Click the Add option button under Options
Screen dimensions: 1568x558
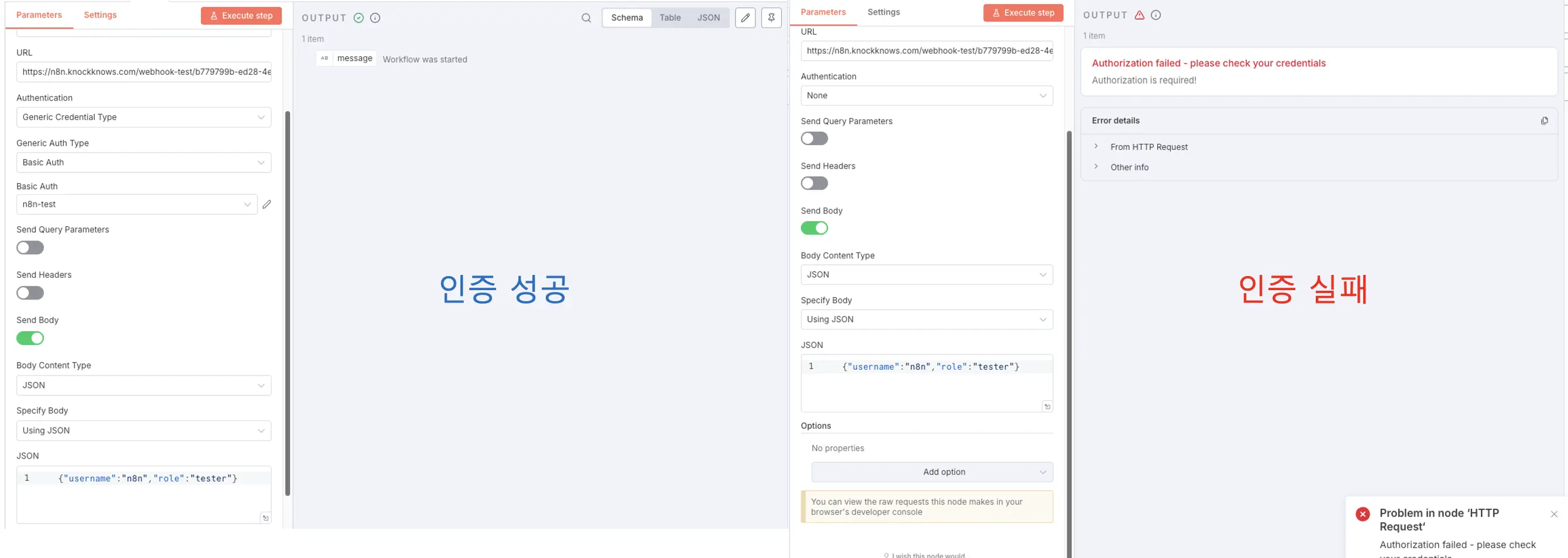click(x=931, y=471)
